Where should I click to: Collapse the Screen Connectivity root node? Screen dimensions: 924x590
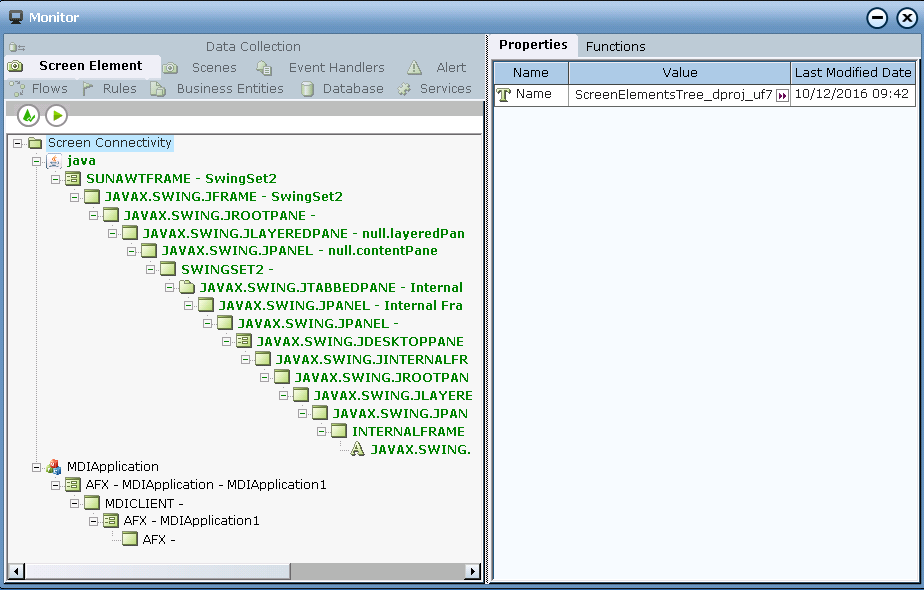tap(17, 143)
